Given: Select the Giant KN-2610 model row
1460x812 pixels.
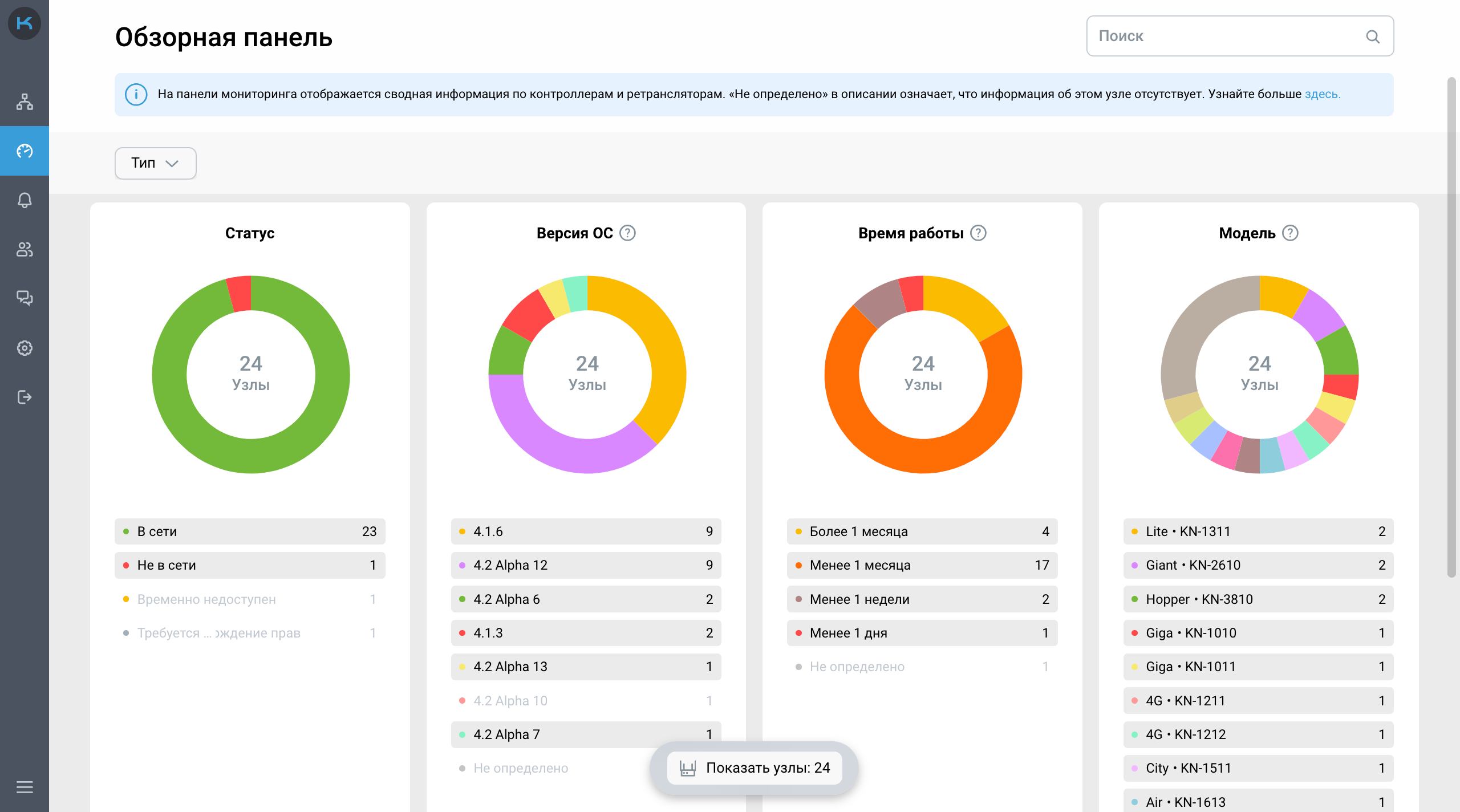Looking at the screenshot, I should tap(1258, 565).
